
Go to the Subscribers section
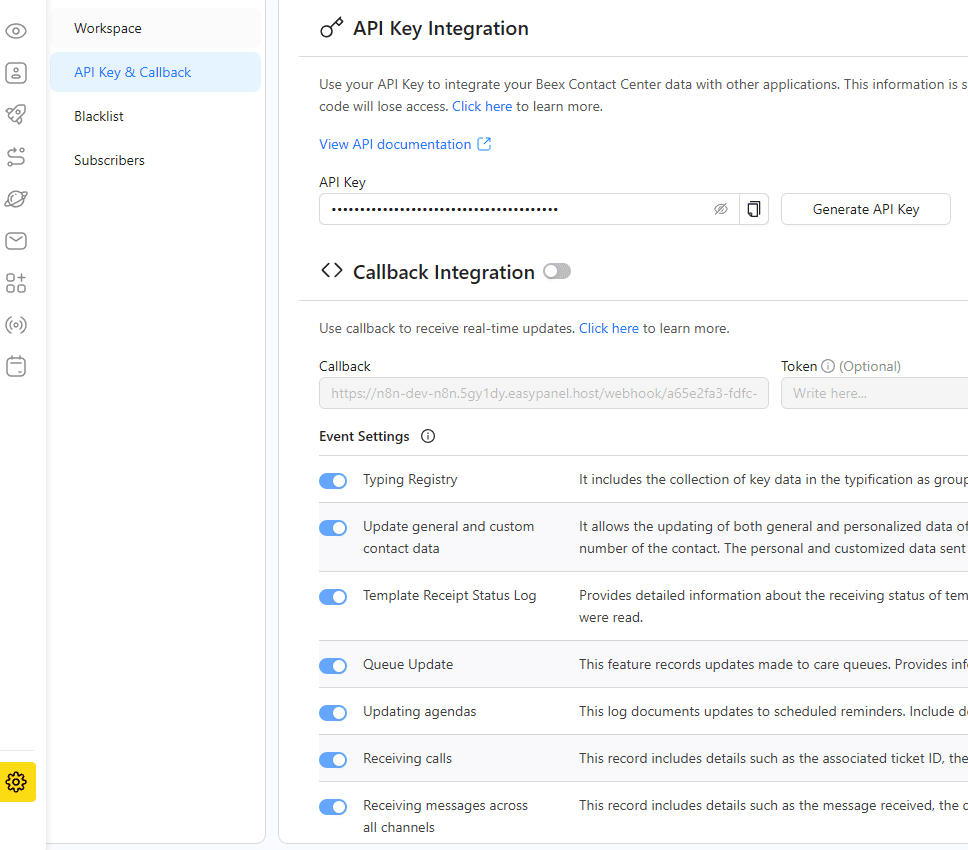point(109,160)
